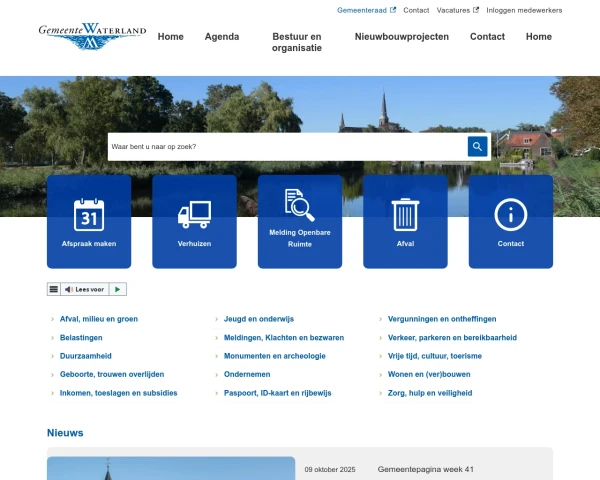Open Paspoort, ID-kaart en rijbewijs
Screen dimensions: 600x480
263,393
